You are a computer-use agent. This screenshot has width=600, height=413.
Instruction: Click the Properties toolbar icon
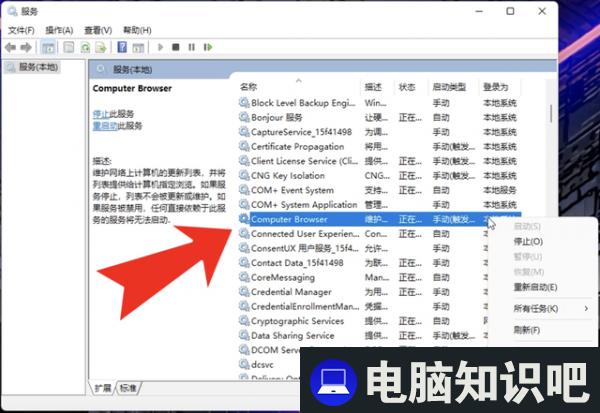pyautogui.click(x=68, y=47)
